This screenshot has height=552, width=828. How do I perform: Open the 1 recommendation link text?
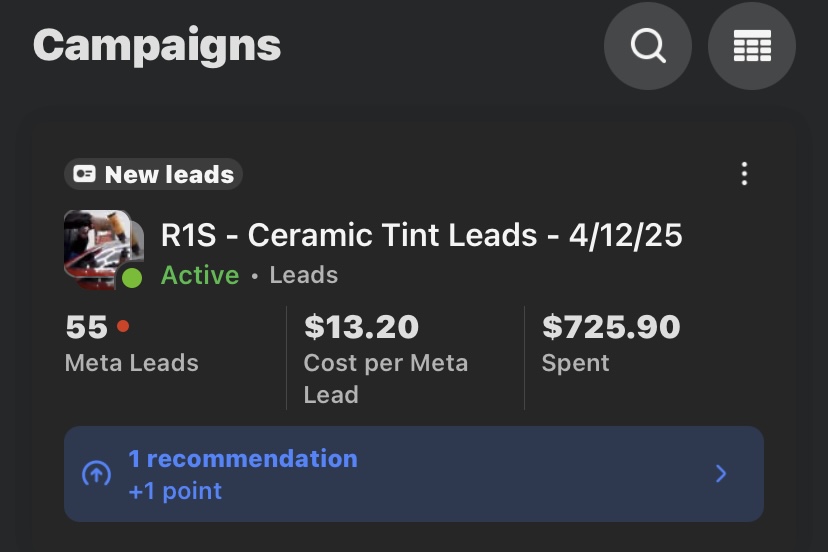point(242,459)
